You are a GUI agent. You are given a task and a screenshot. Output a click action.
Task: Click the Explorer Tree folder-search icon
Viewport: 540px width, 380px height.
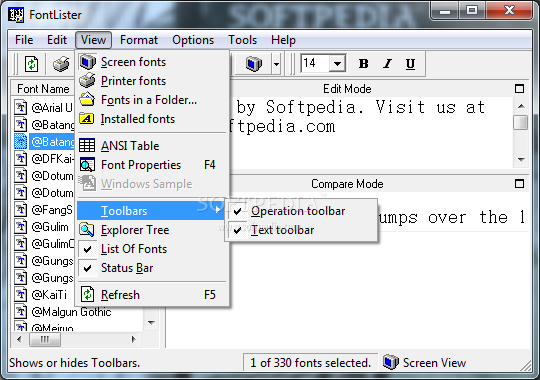87,230
